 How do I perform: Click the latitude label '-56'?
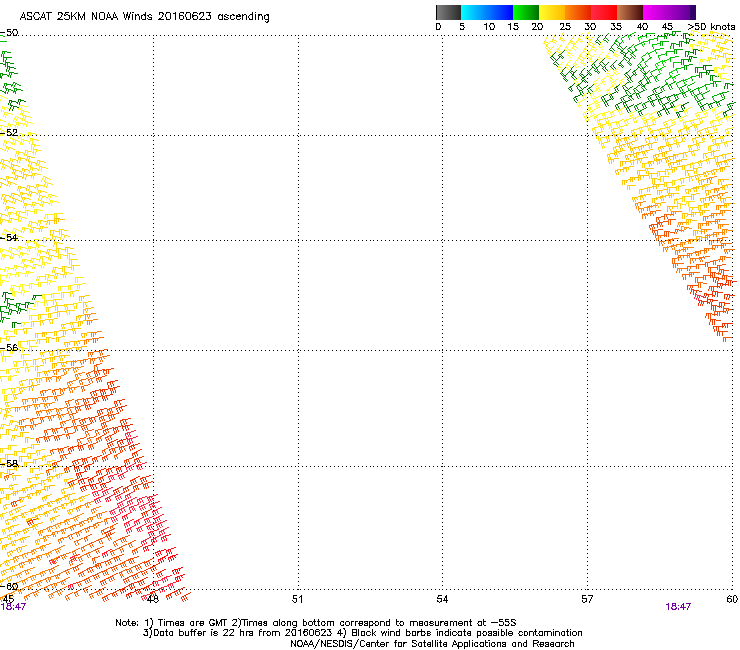9,347
